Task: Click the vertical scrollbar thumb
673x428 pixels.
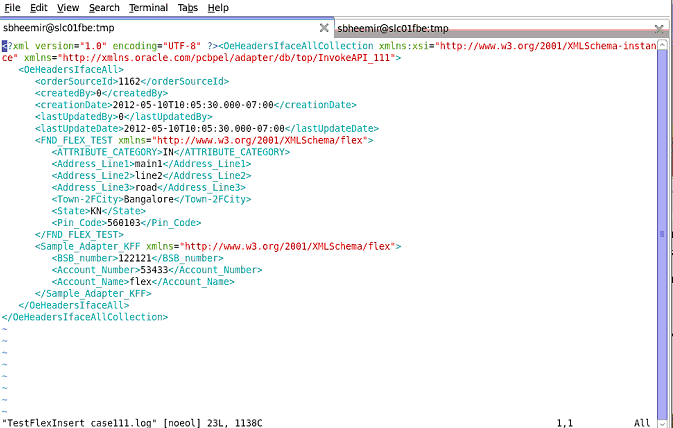Action: (662, 234)
